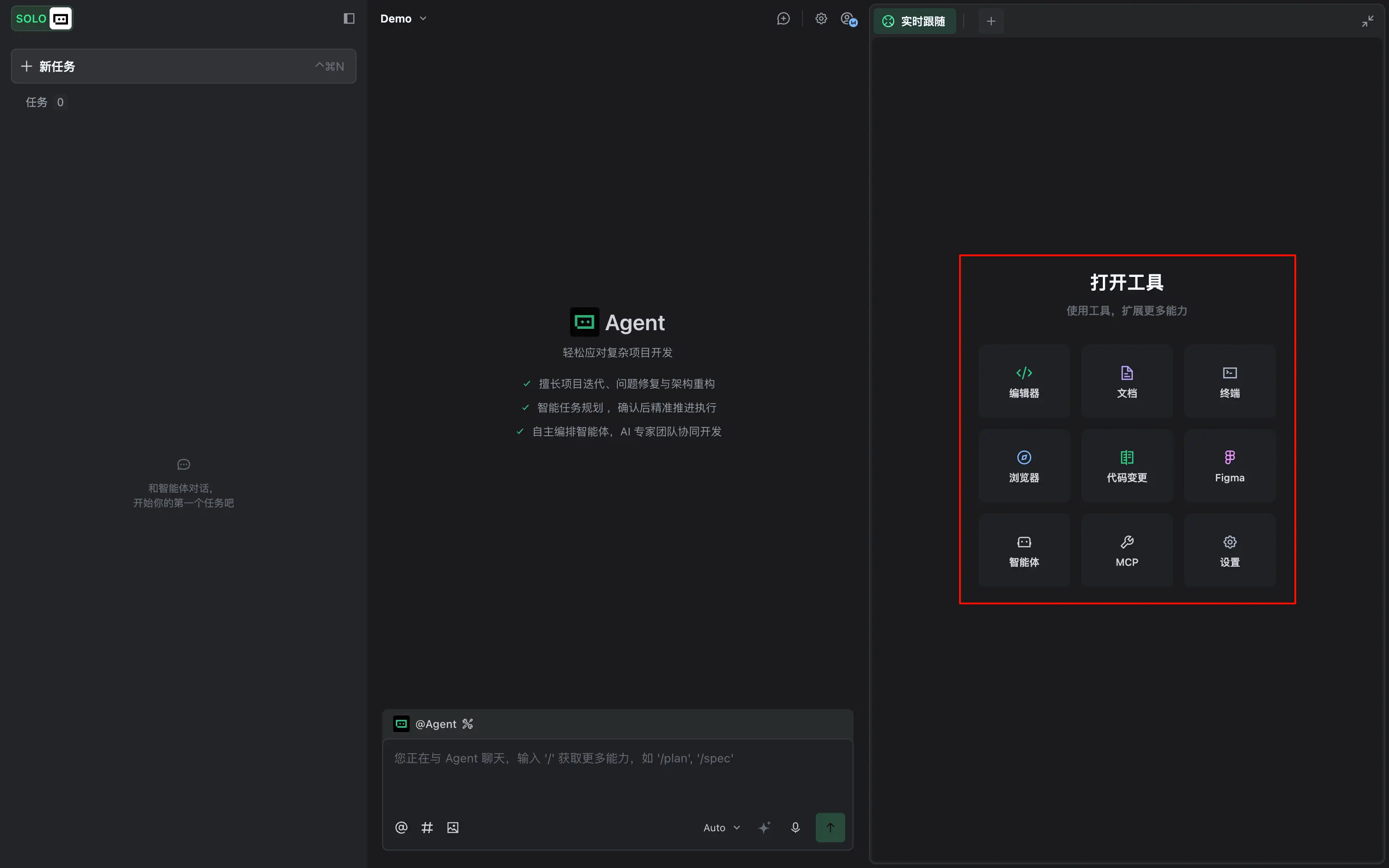1389x868 pixels.
Task: Open the 设置 settings tool card
Action: pos(1230,550)
